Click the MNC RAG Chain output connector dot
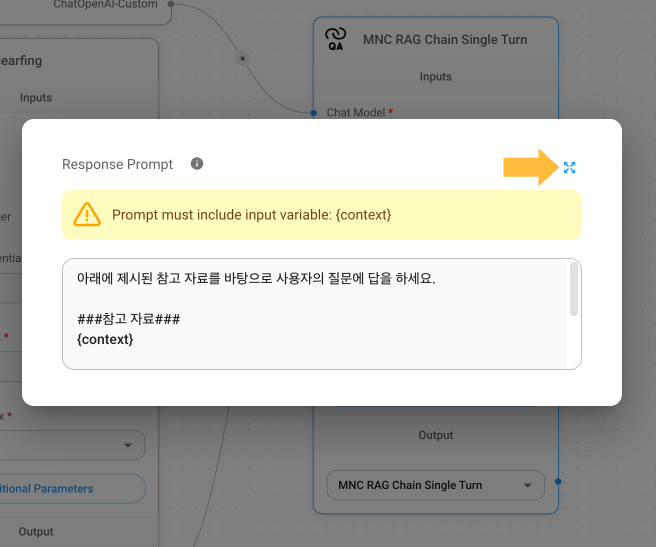 (x=558, y=482)
